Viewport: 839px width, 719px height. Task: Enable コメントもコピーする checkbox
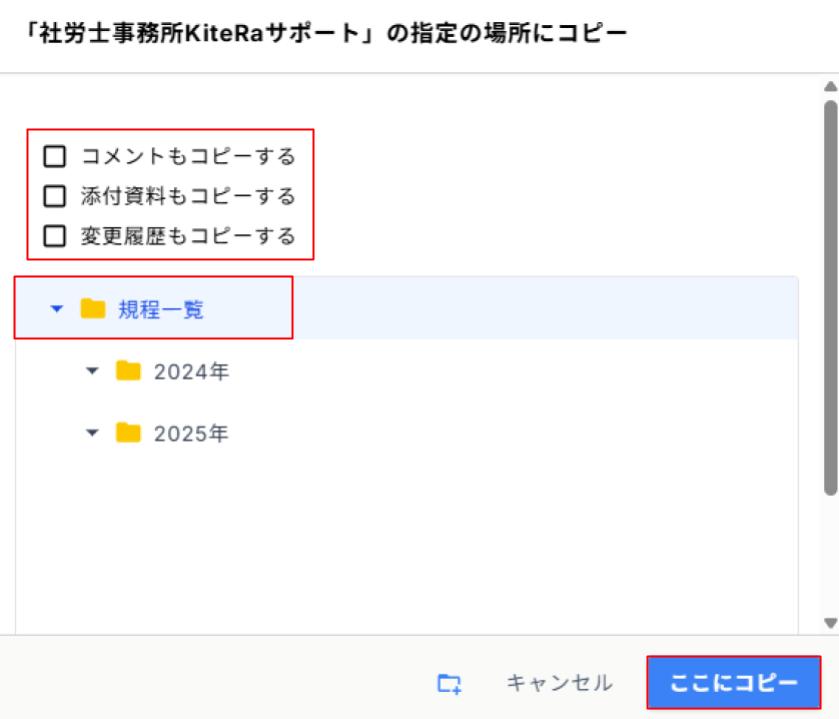(55, 156)
